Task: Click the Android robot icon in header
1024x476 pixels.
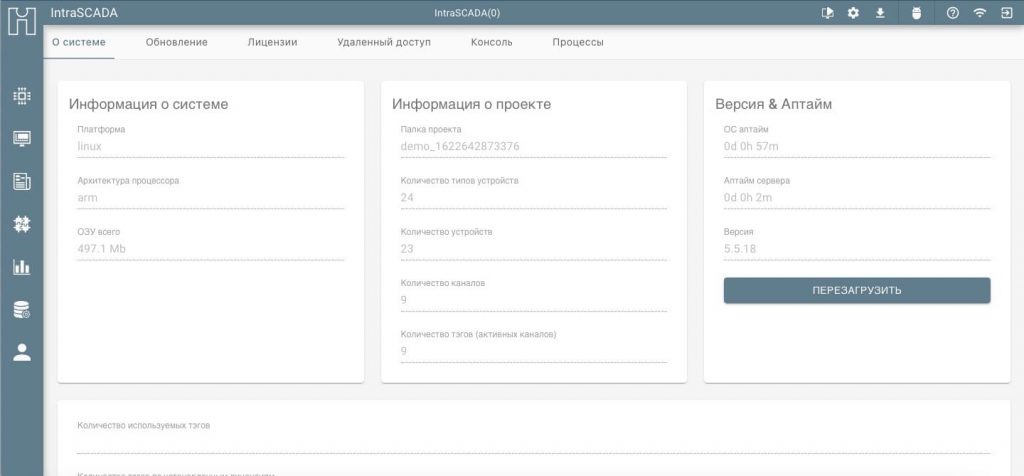Action: [916, 13]
